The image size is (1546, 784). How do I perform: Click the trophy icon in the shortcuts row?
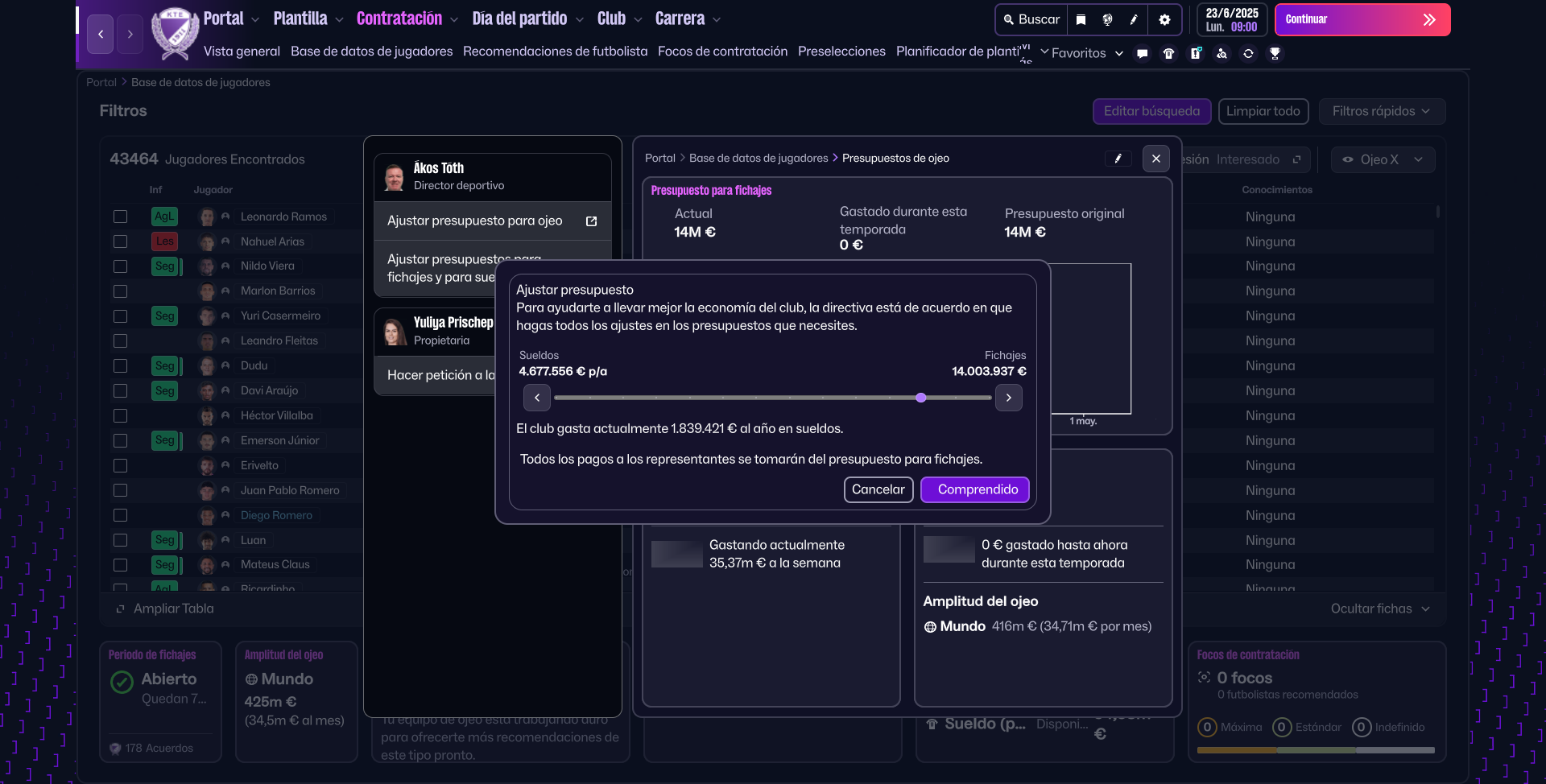coord(1275,53)
